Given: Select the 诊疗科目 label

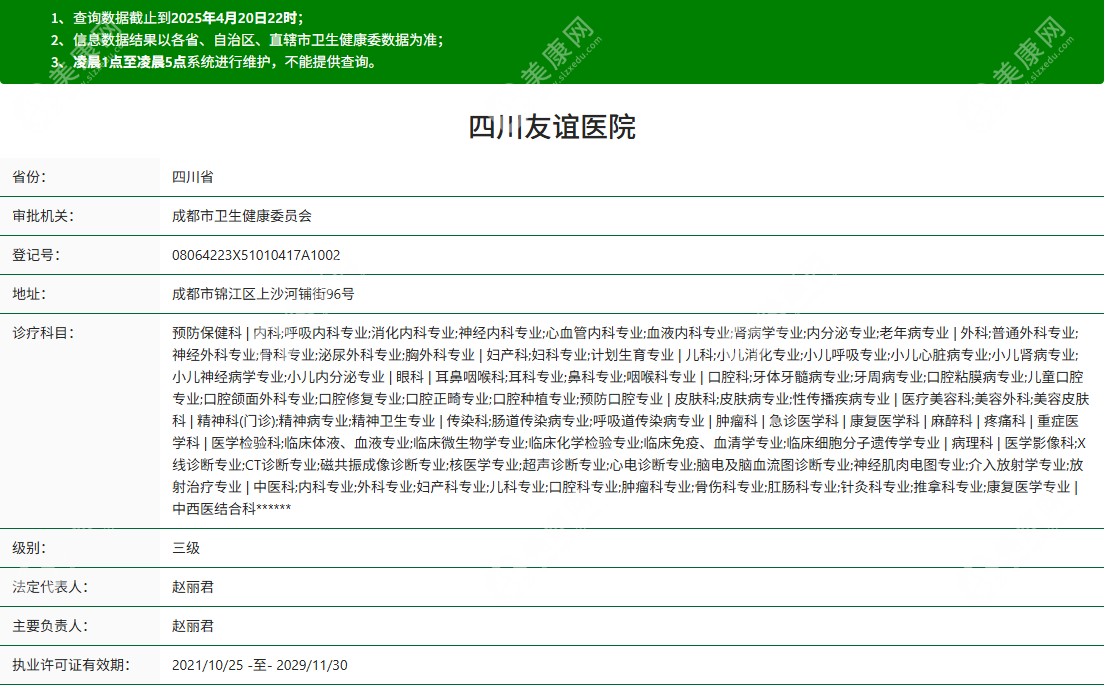Looking at the screenshot, I should click(x=43, y=333).
